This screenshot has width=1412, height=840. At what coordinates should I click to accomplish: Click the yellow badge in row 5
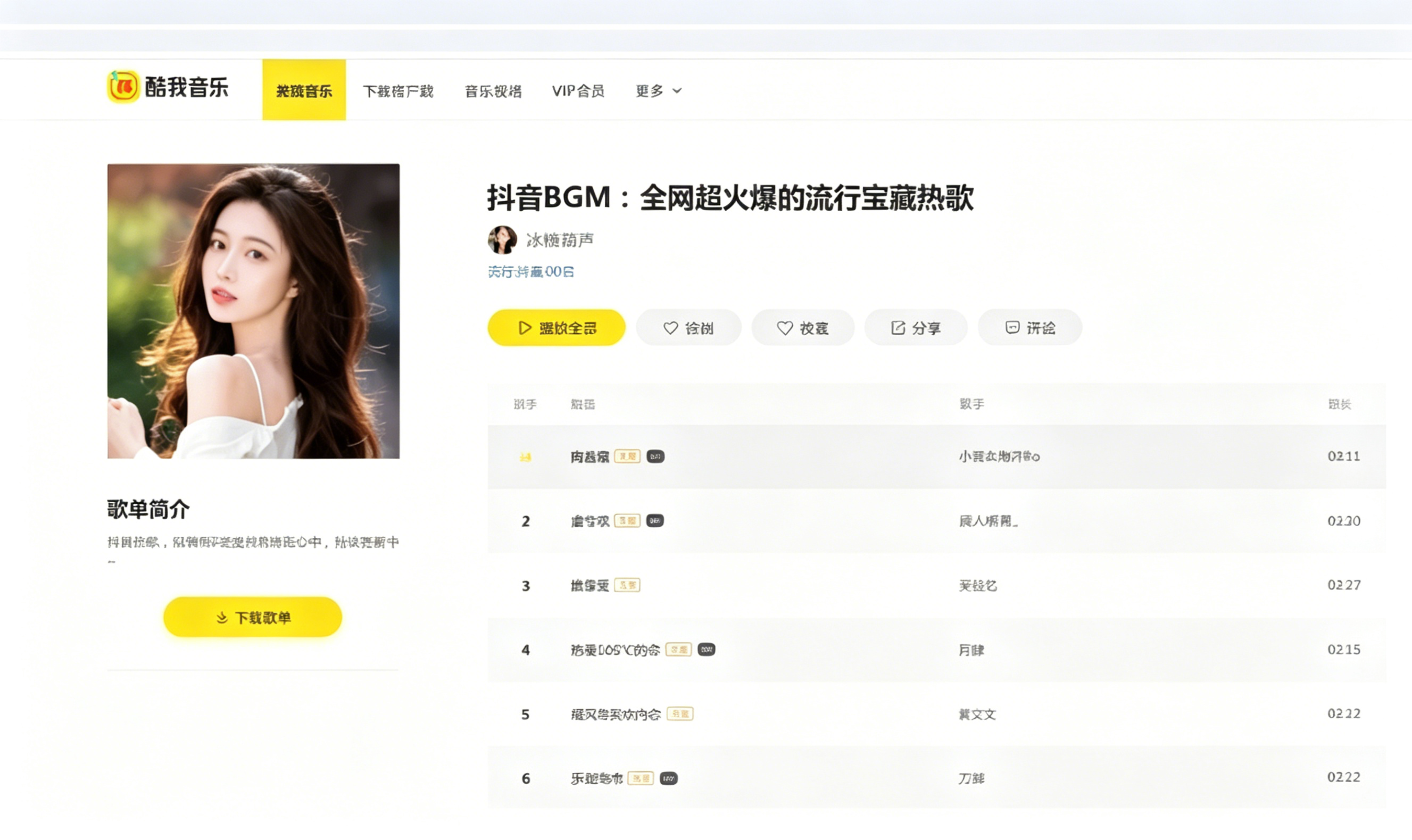coord(680,714)
